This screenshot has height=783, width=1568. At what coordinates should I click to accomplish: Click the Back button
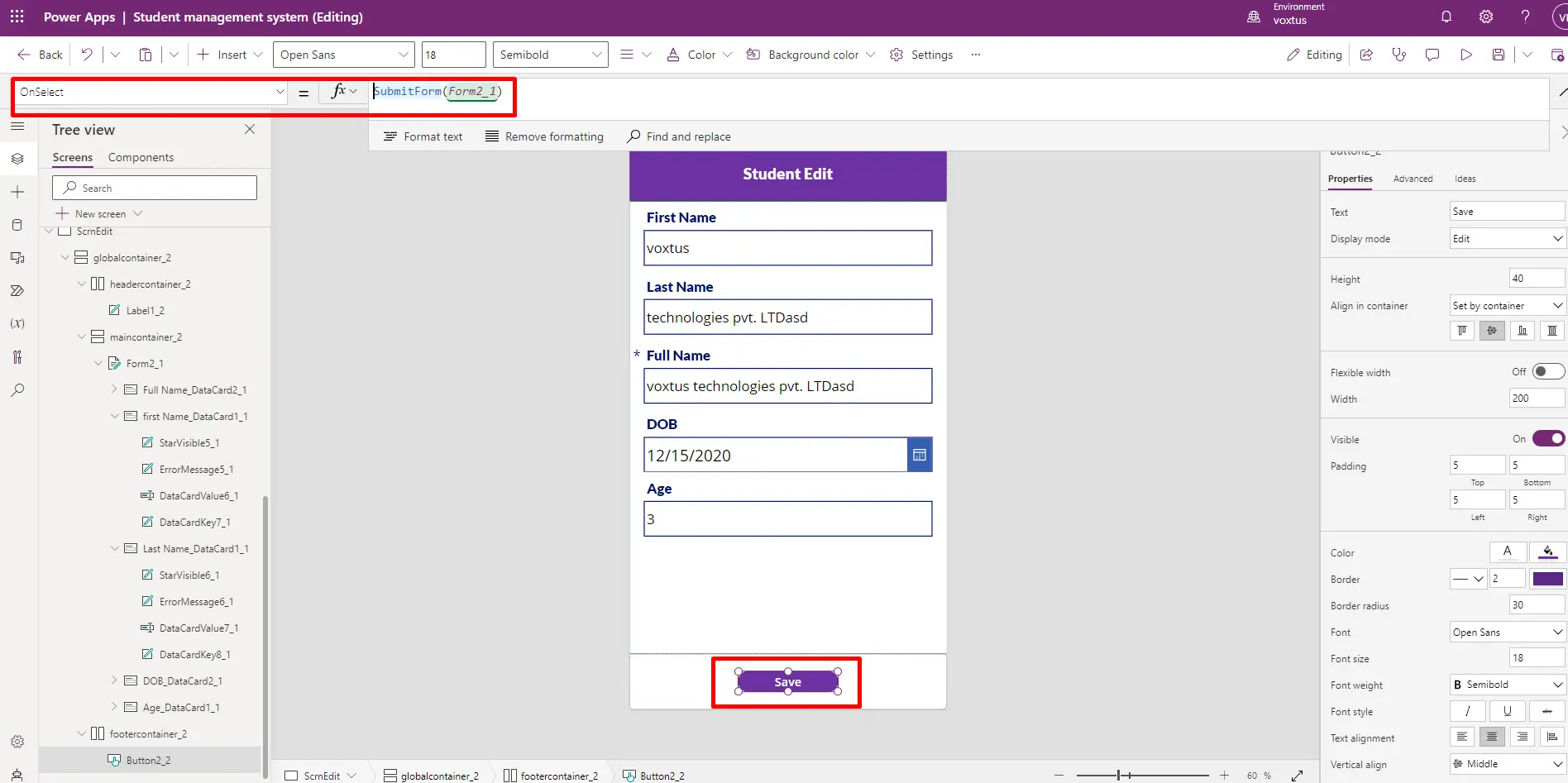[40, 55]
